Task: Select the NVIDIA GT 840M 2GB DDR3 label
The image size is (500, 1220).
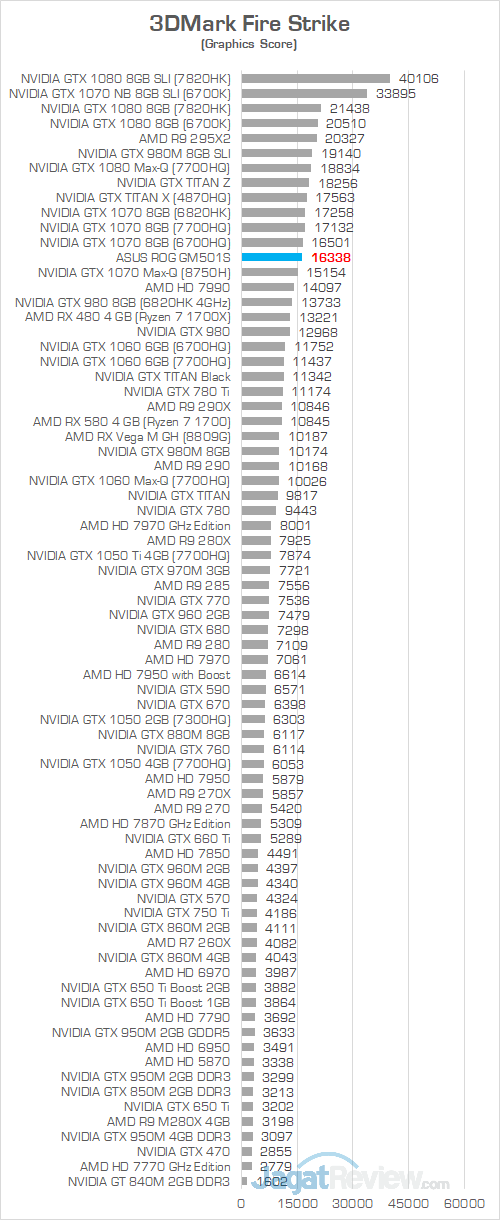Action: tap(149, 1181)
